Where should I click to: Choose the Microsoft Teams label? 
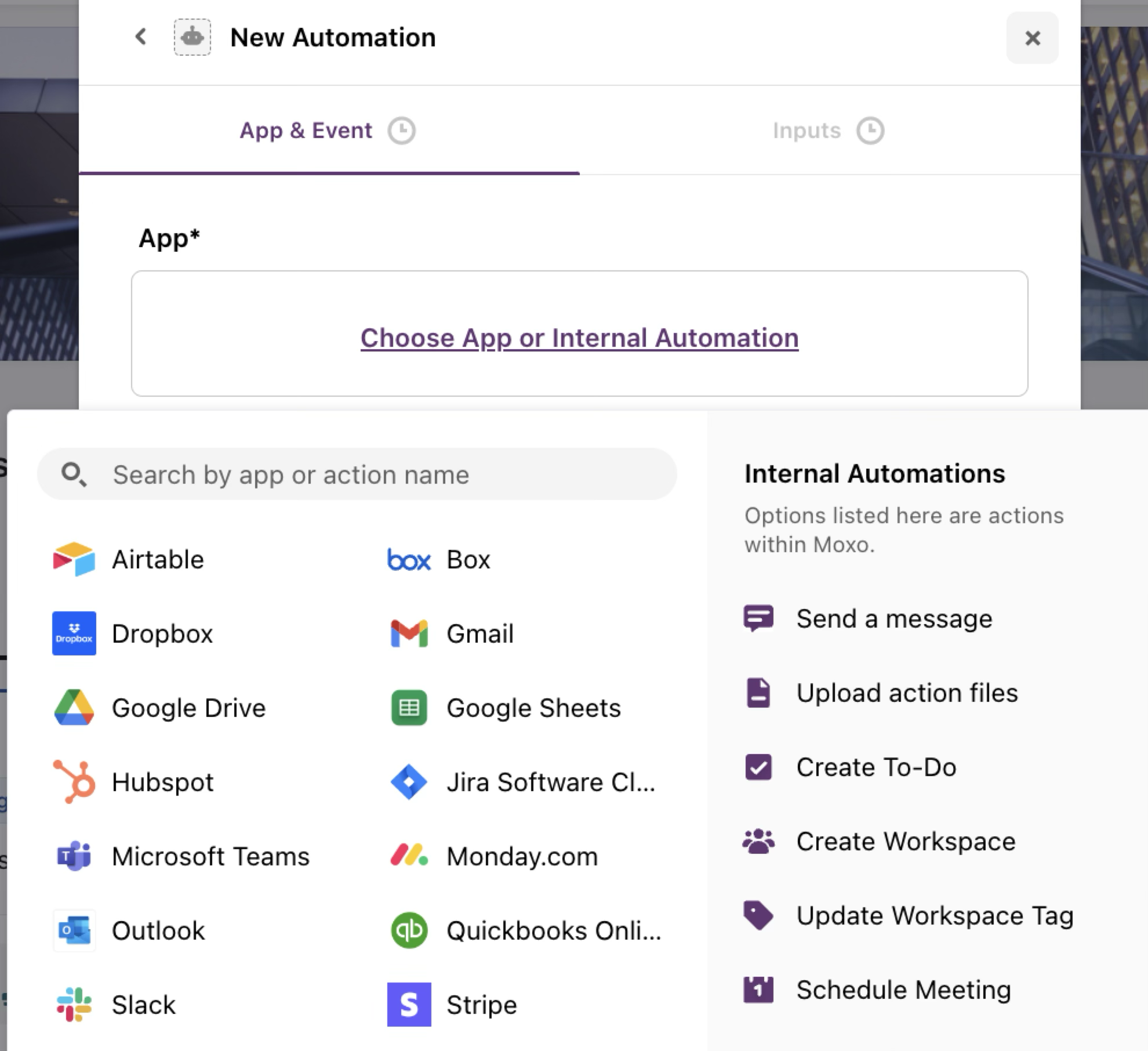point(211,857)
